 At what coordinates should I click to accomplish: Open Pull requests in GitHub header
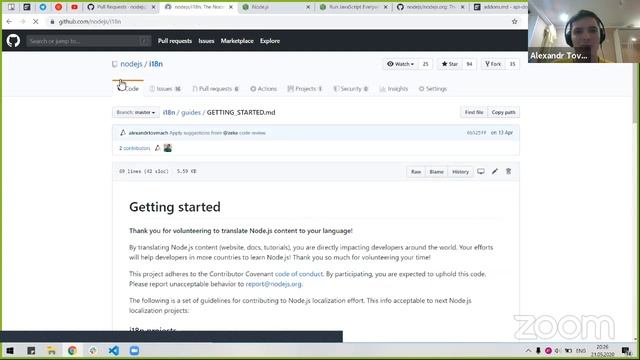tap(175, 41)
